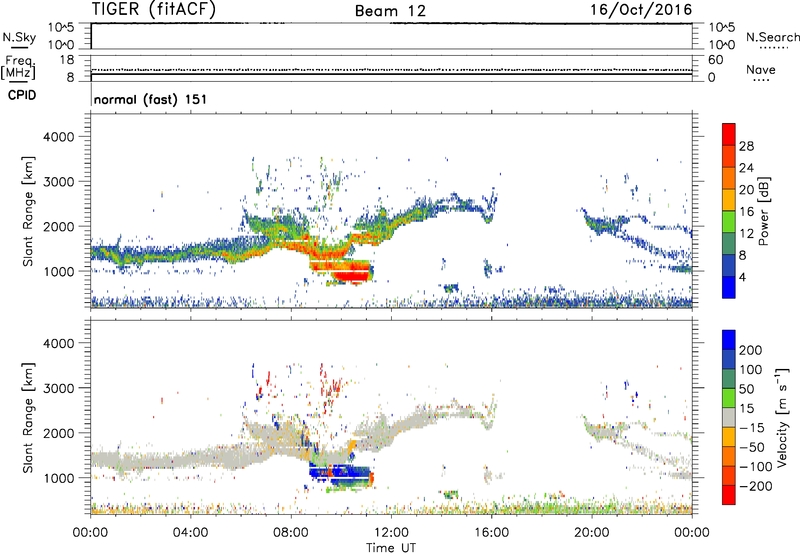This screenshot has width=800, height=554.
Task: Click the '-15' tick on Velocity color bar
Action: click(x=752, y=428)
